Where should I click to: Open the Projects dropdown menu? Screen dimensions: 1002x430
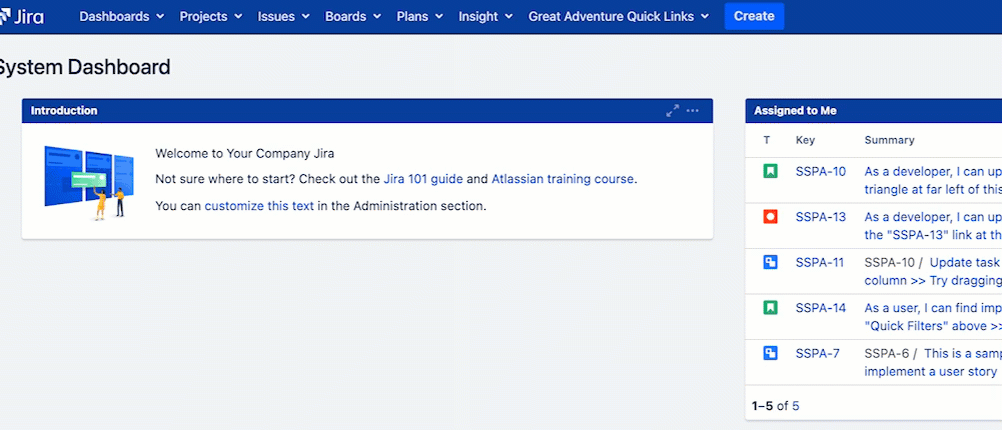[211, 17]
